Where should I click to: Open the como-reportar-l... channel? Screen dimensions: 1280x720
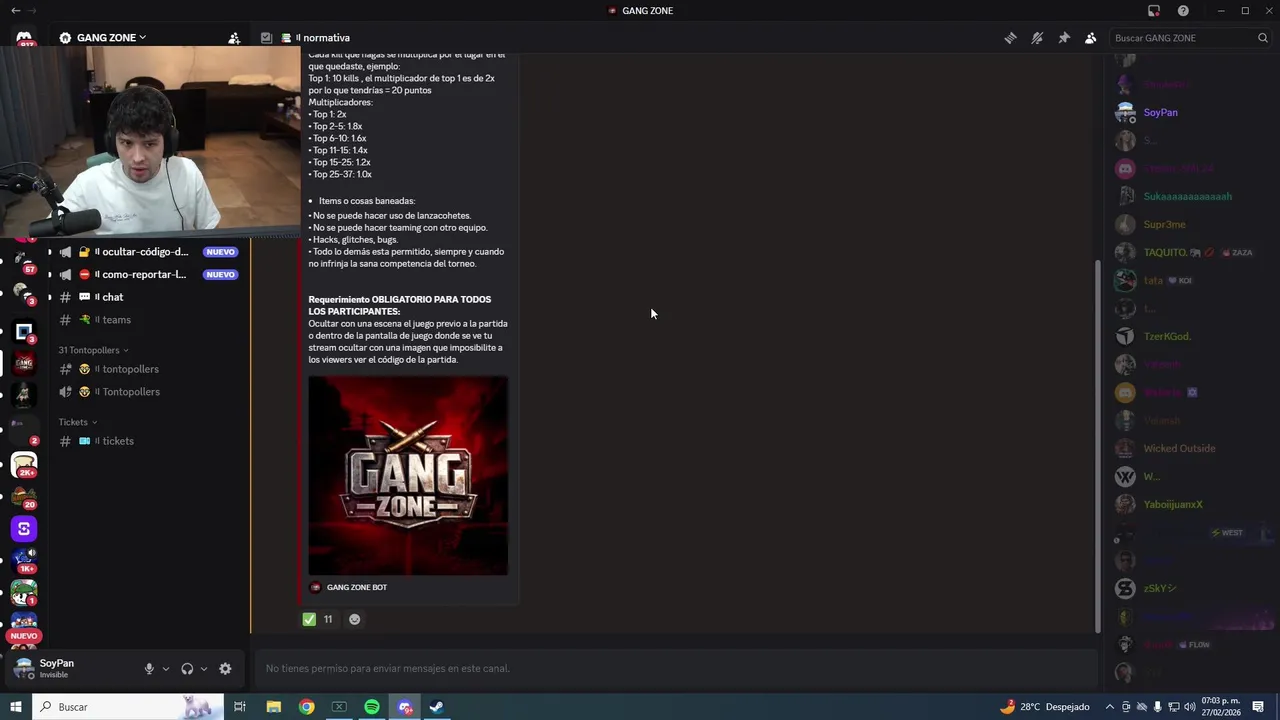[x=148, y=274]
